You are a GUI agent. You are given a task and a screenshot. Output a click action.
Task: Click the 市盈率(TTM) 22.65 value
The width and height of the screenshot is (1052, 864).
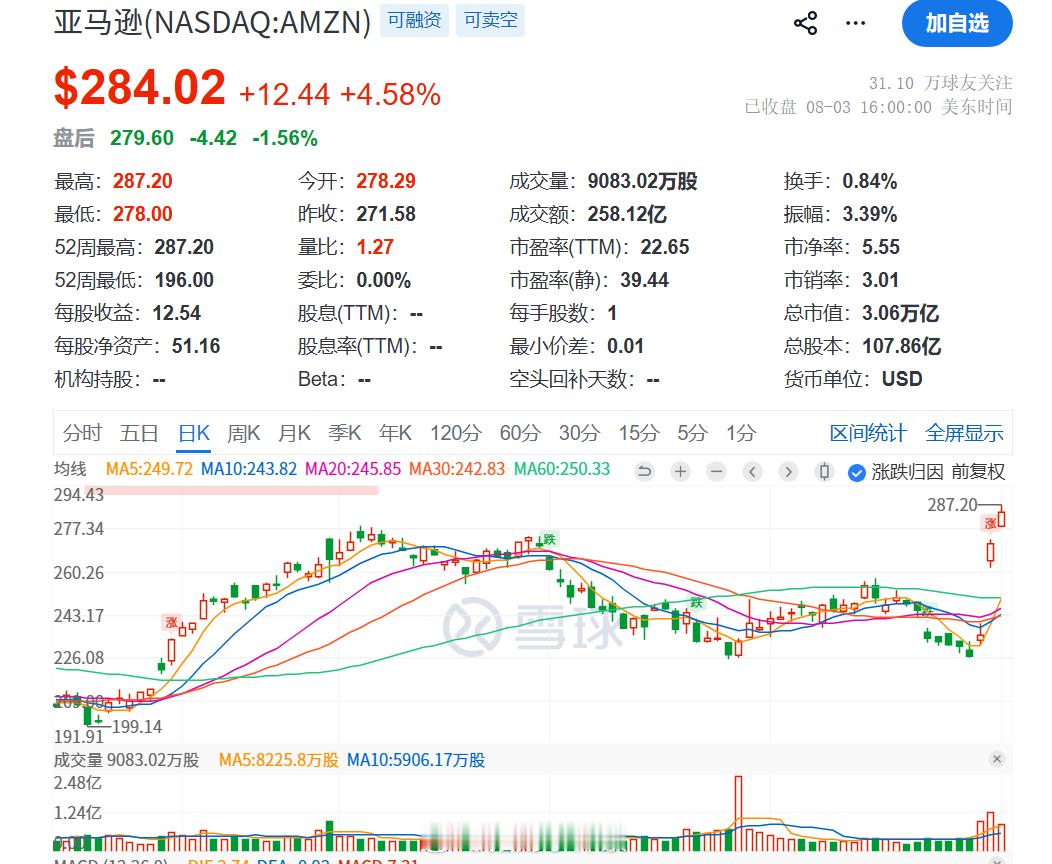665,247
